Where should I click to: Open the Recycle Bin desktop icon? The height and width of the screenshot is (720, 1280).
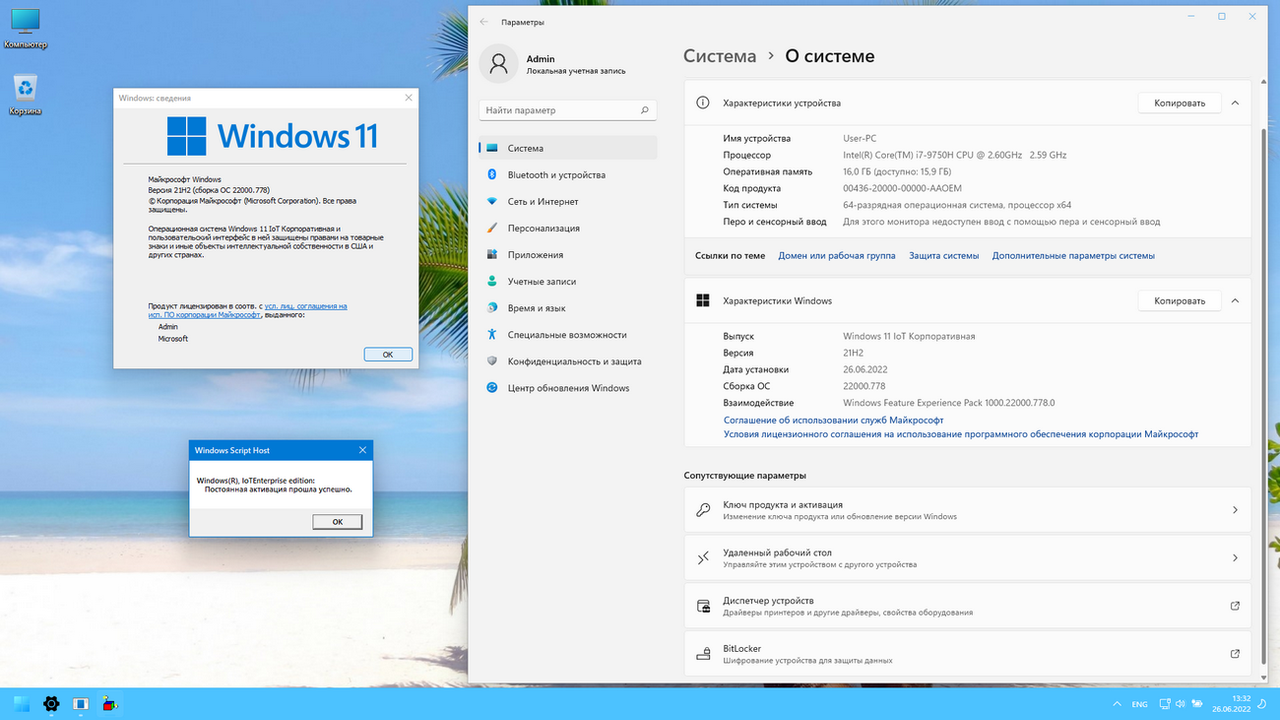click(x=25, y=94)
